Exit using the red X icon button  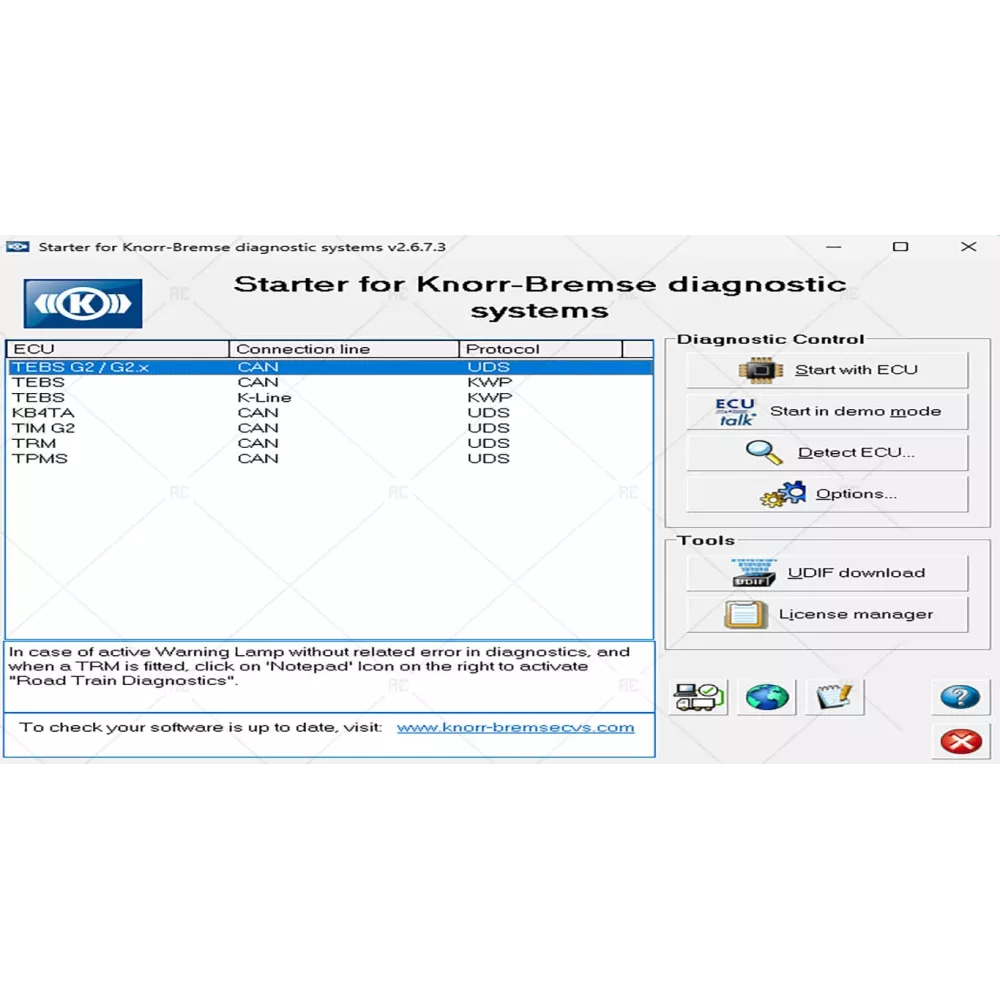960,742
